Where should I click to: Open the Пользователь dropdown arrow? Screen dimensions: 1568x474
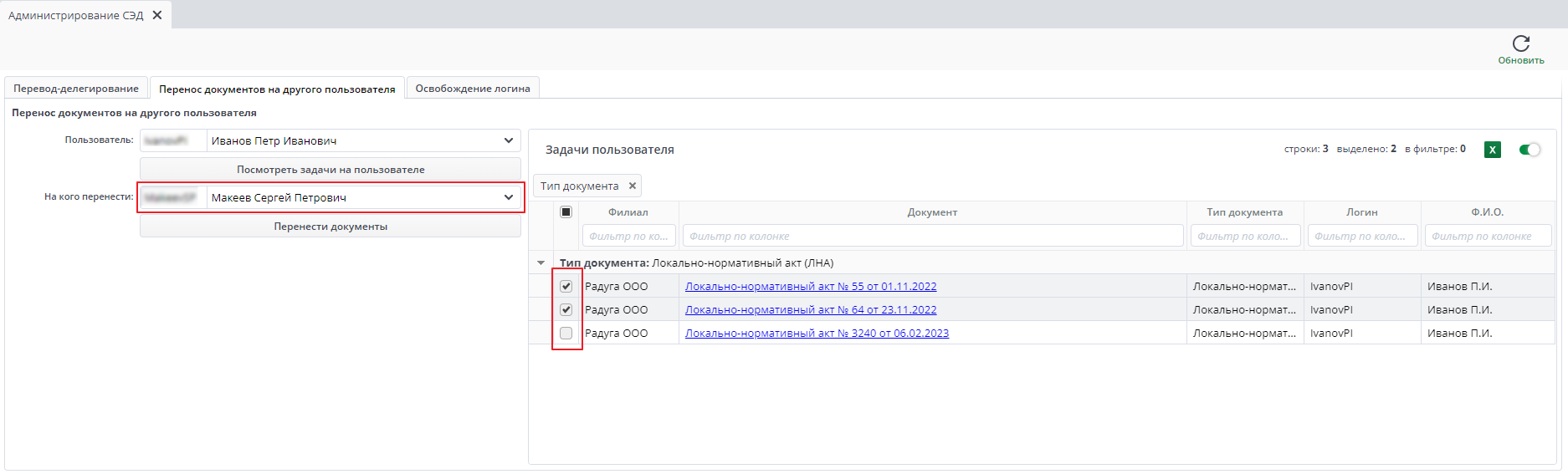click(x=509, y=140)
